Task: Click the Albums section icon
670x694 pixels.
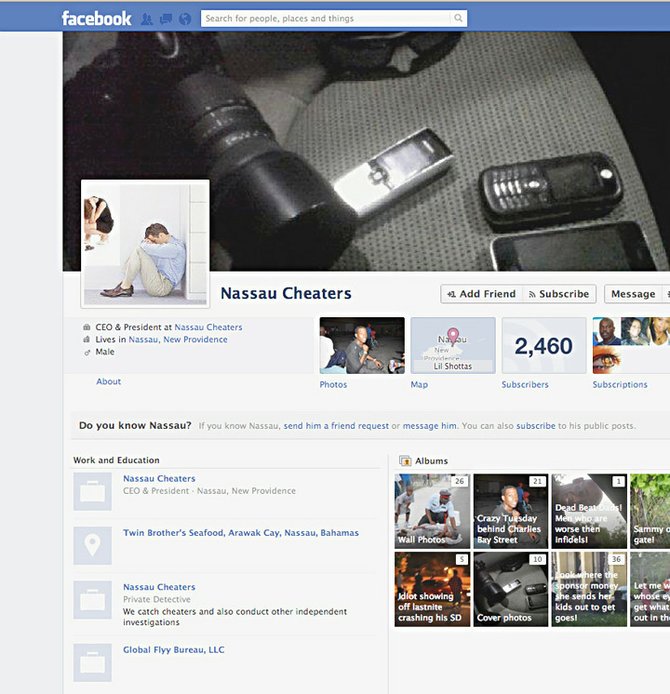Action: point(405,461)
